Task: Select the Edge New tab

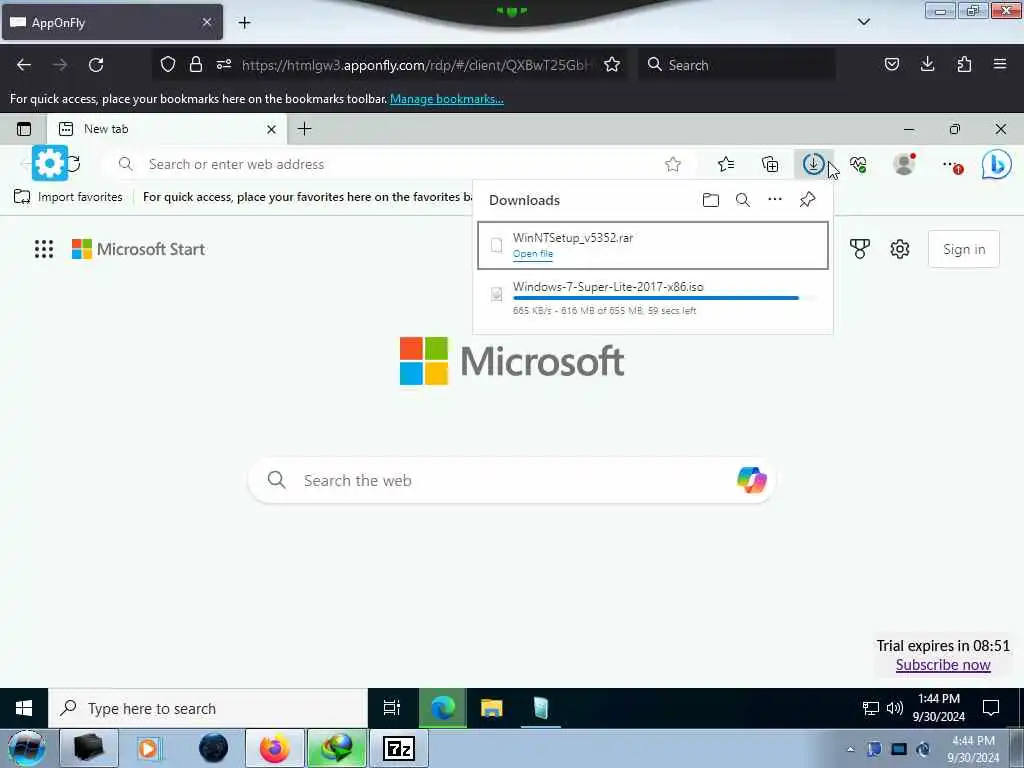Action: [x=167, y=129]
